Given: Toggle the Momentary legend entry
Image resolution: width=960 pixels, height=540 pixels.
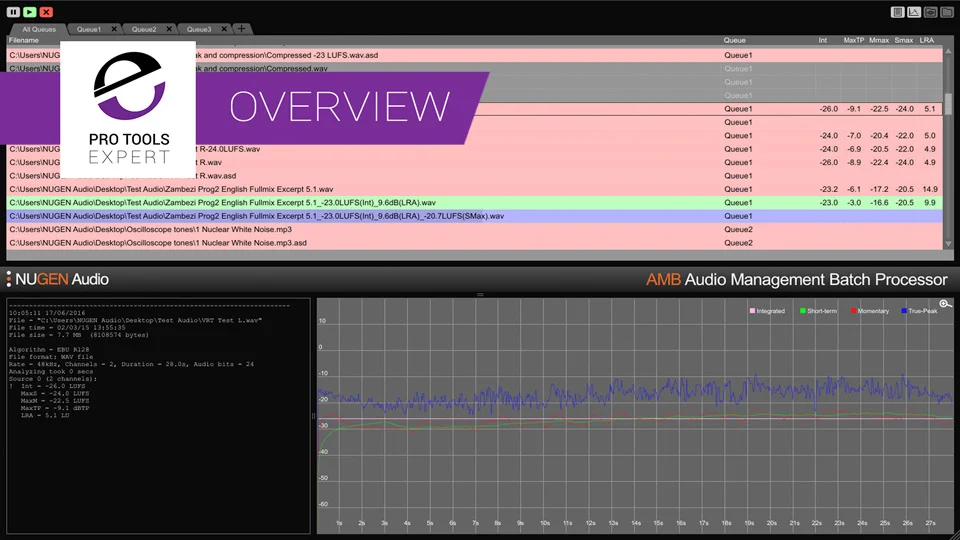Looking at the screenshot, I should pos(869,311).
